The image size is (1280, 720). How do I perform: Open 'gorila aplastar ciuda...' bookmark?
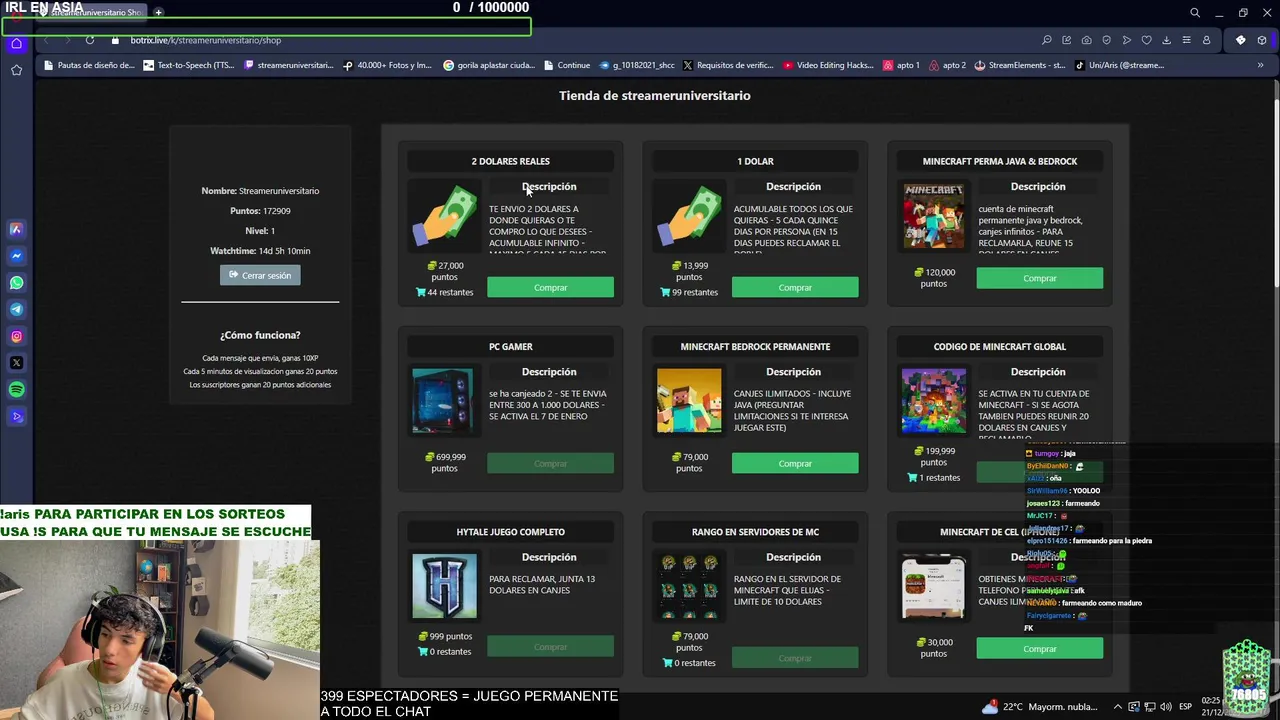coord(489,65)
